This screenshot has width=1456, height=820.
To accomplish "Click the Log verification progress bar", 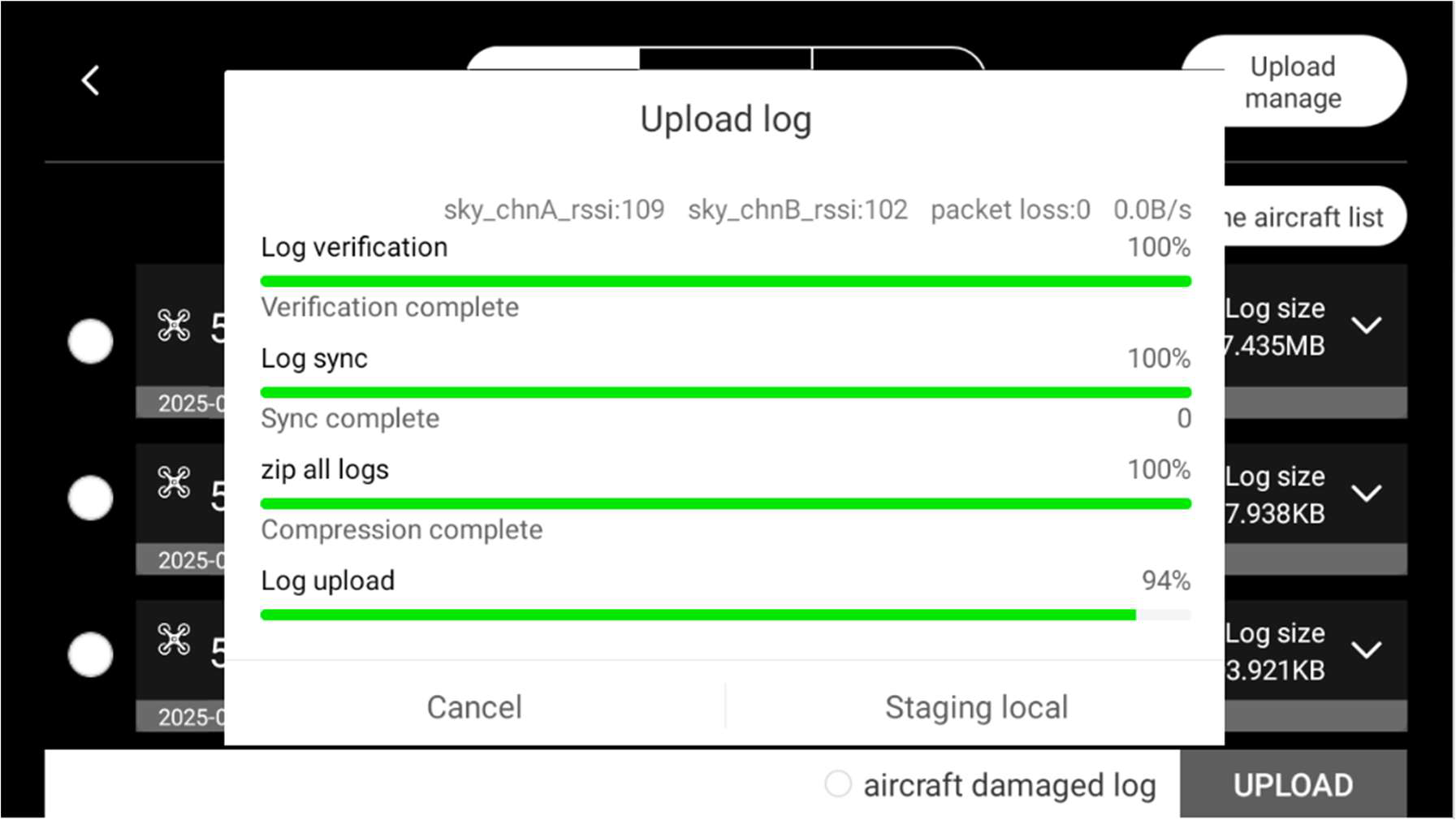I will 725,281.
